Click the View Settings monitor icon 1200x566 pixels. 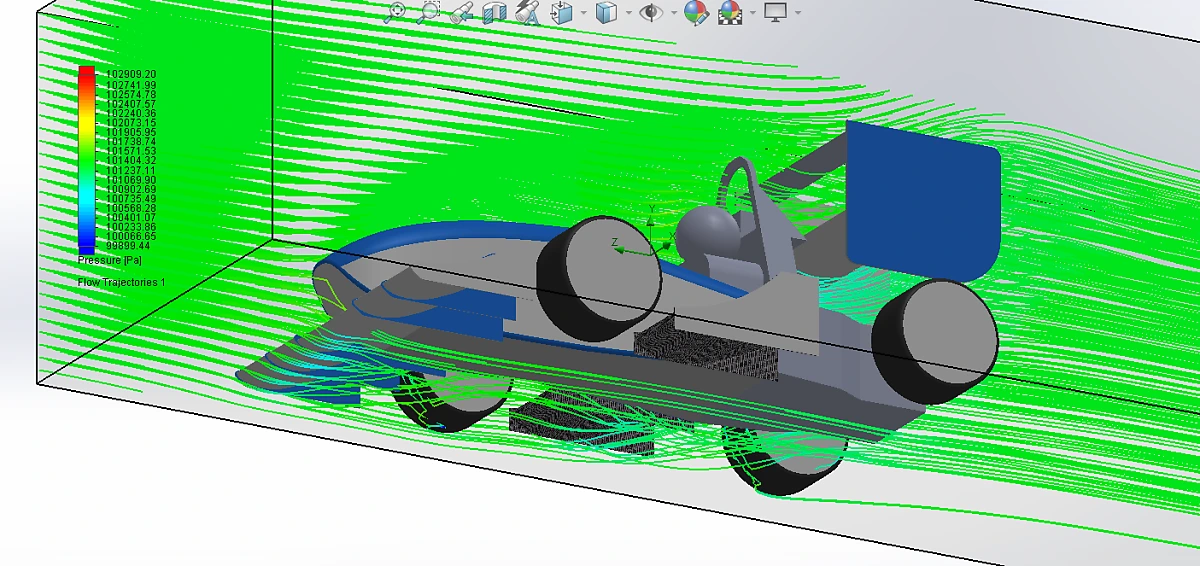tap(776, 12)
